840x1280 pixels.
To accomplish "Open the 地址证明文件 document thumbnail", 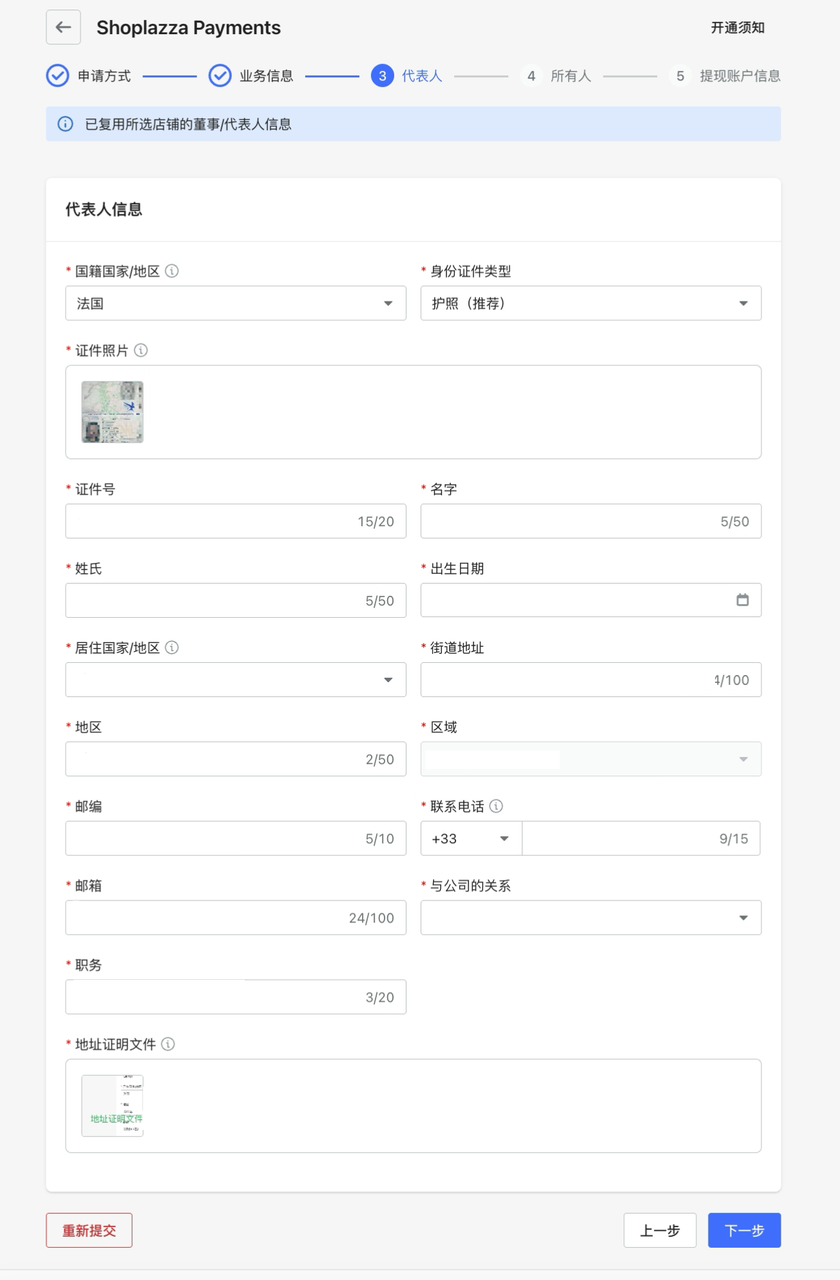I will click(112, 1106).
